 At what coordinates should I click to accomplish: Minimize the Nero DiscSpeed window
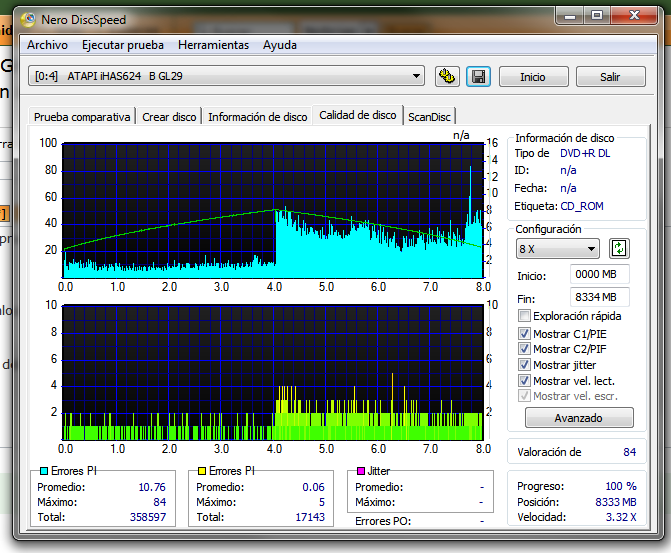point(569,16)
